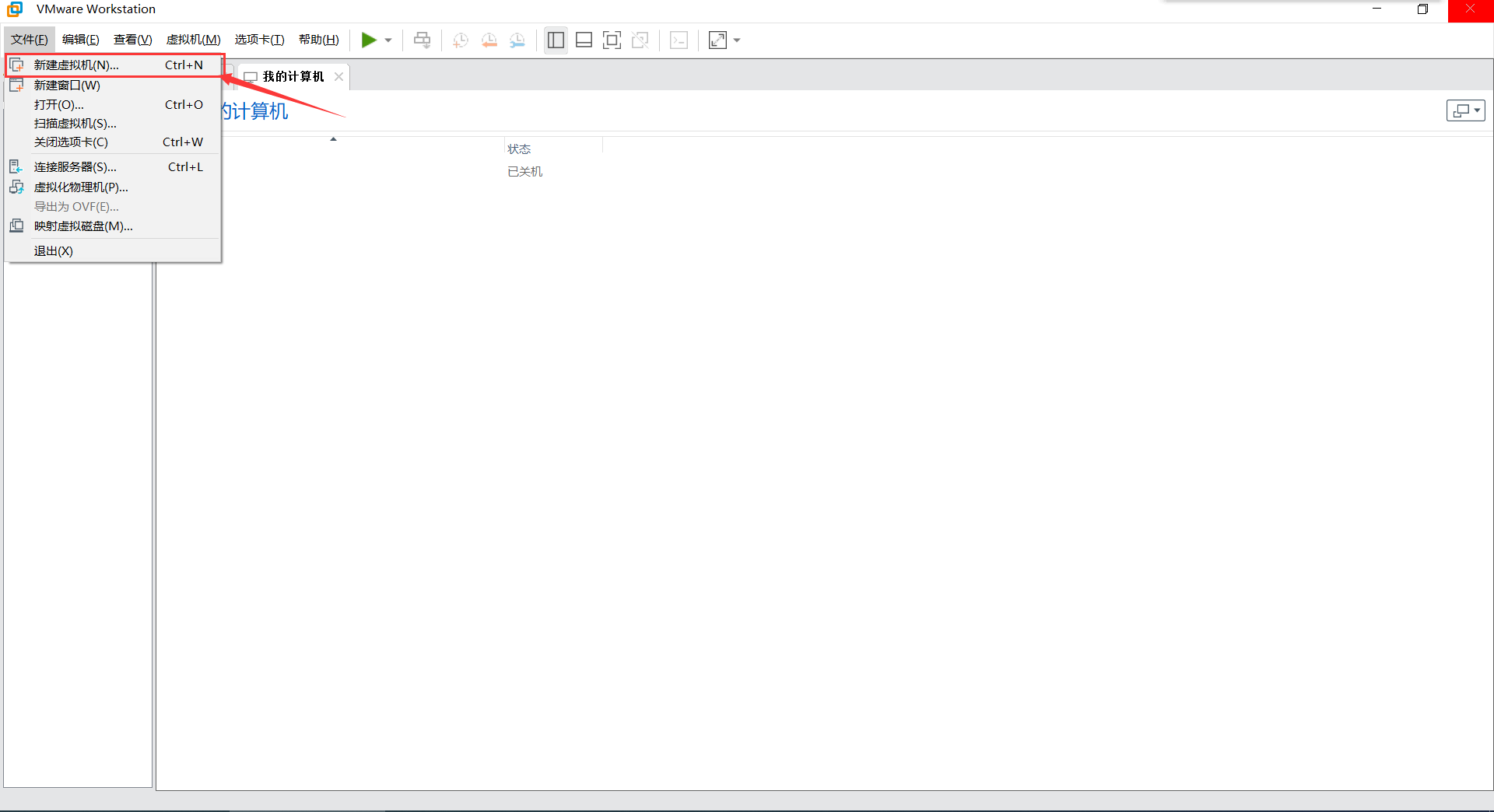Choose 关闭选项卡(C) menu entry

114,142
